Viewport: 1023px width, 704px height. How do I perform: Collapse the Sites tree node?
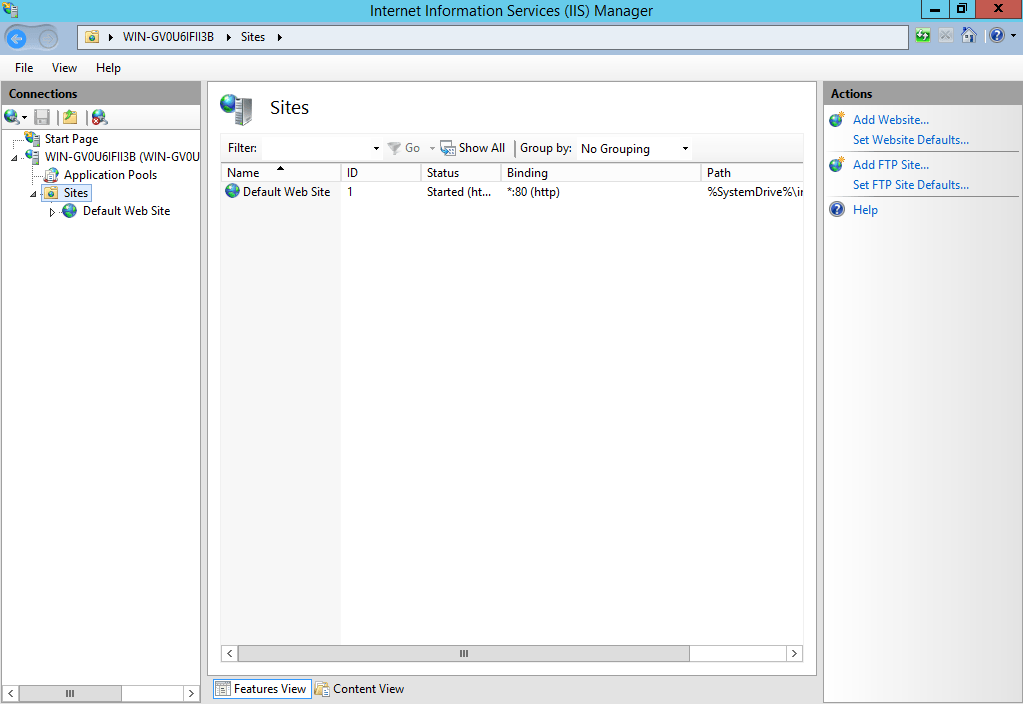33,194
